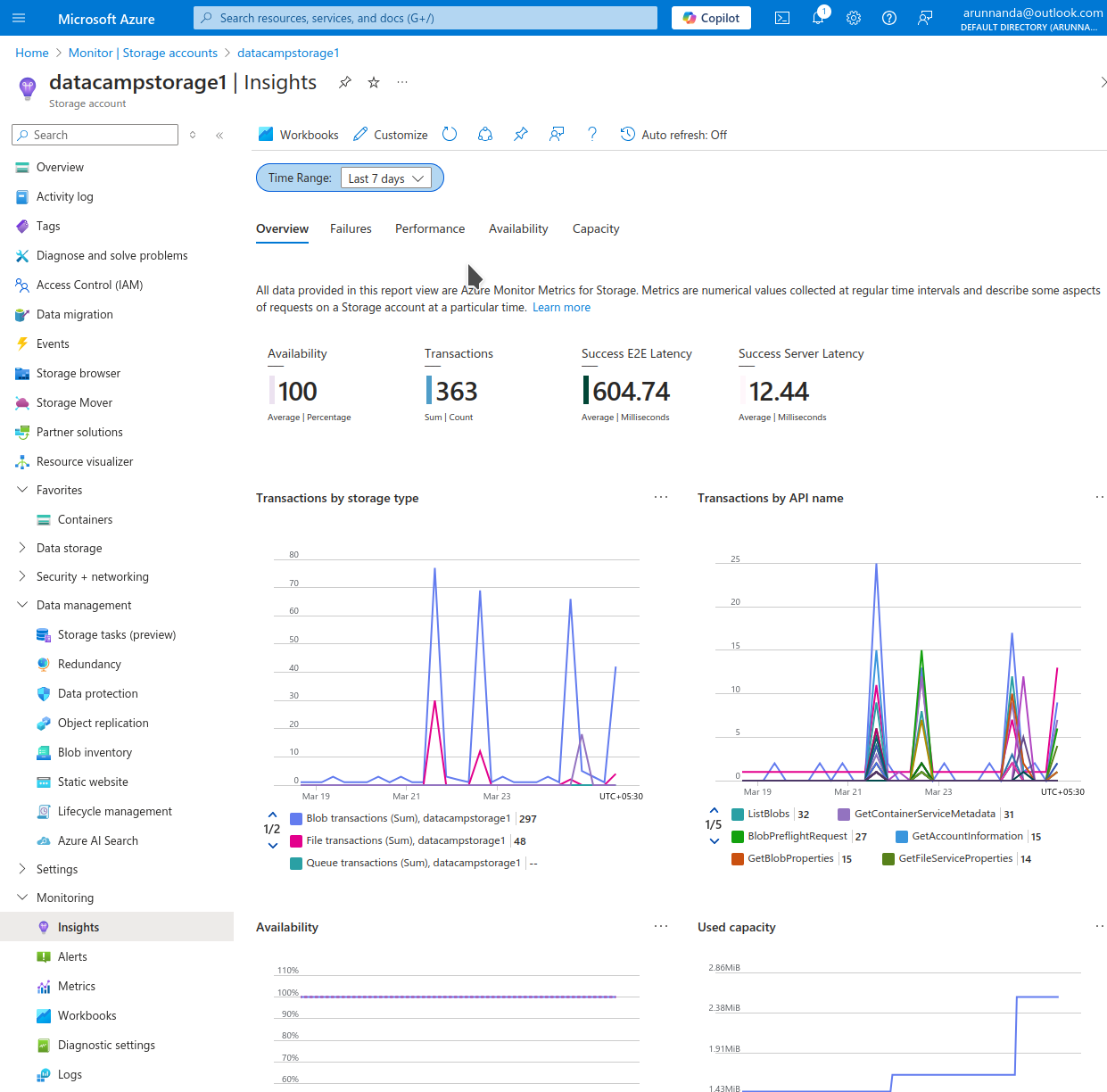Switch to the Performance tab
This screenshot has width=1107, height=1092.
(430, 228)
